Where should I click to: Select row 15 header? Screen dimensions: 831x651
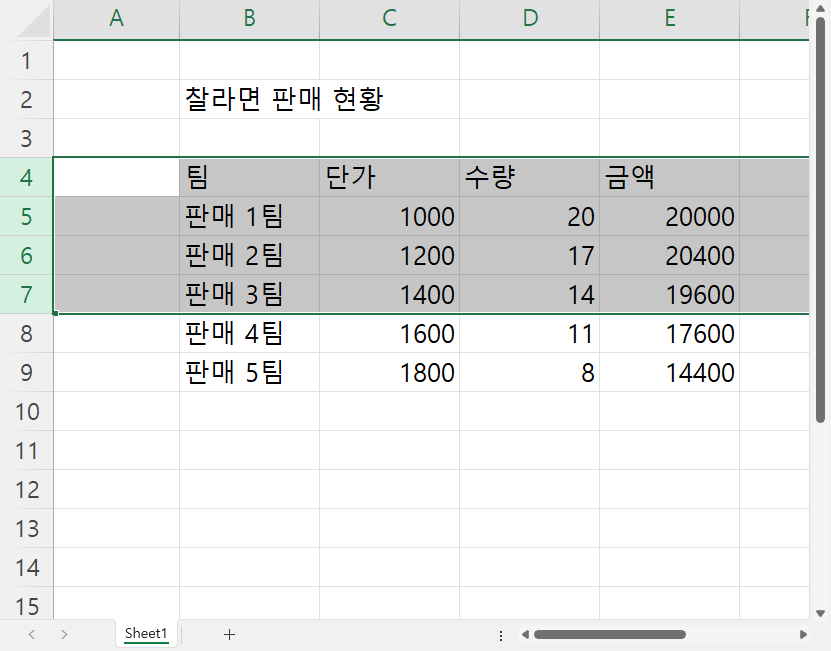[26, 604]
